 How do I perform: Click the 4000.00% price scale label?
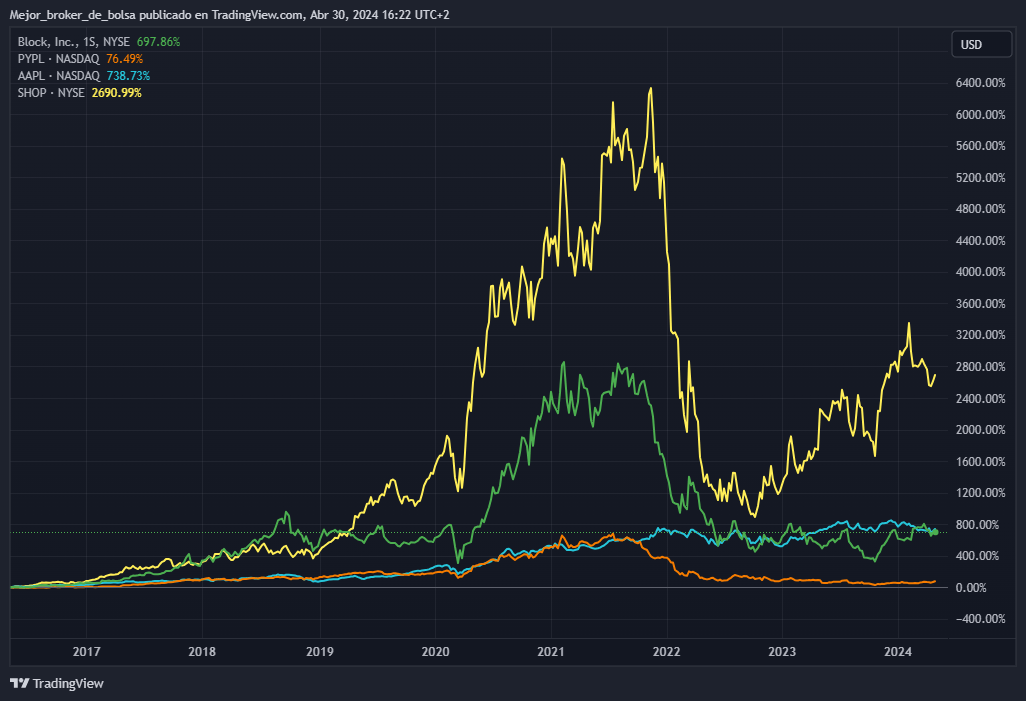tap(980, 272)
